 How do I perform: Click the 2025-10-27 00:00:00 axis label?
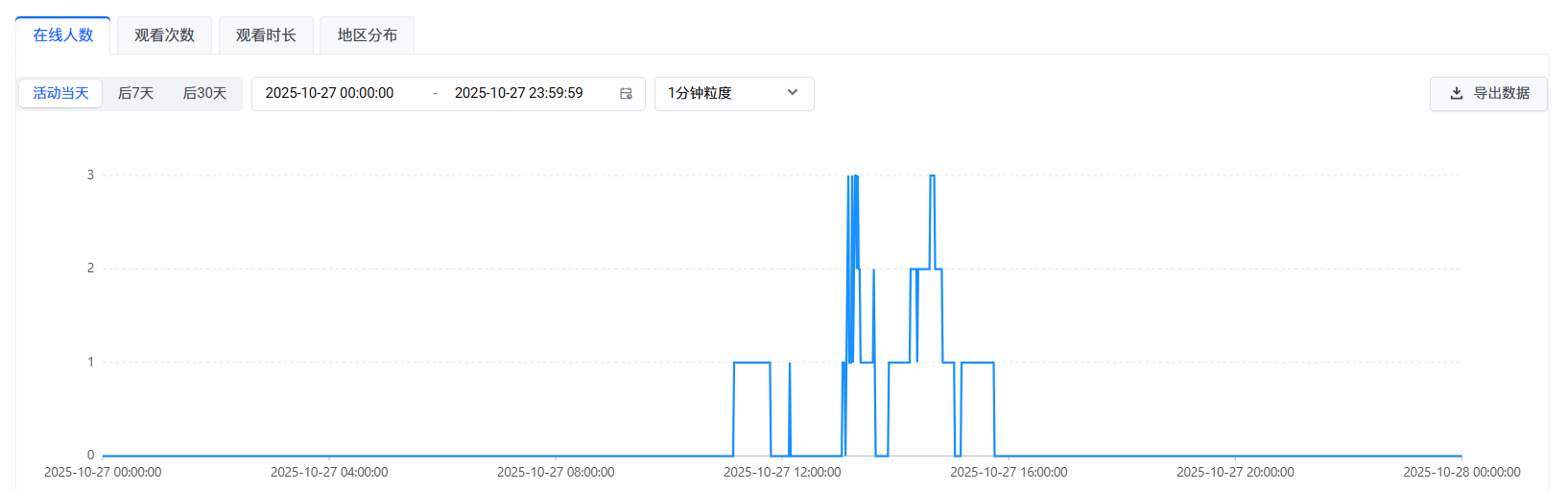coord(103,472)
